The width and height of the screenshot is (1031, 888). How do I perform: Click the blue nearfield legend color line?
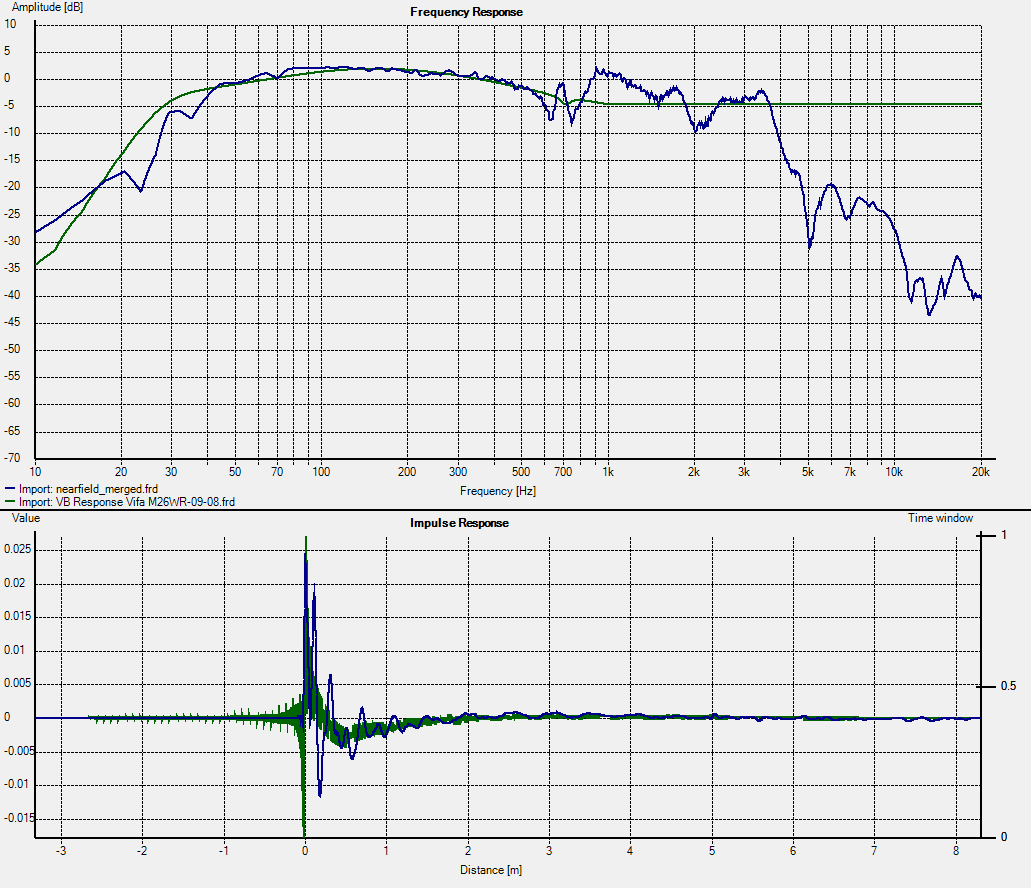tap(10, 489)
